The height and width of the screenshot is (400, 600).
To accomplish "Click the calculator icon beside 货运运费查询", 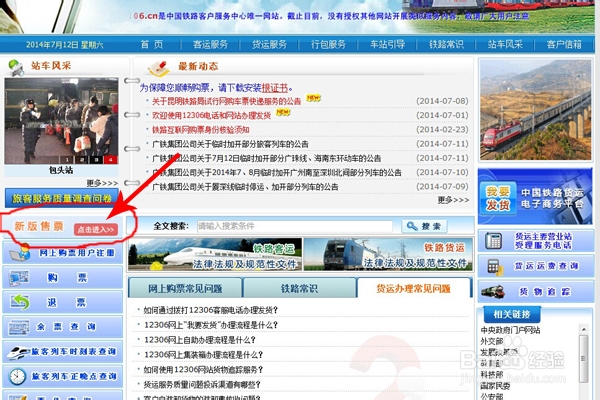I will (495, 267).
